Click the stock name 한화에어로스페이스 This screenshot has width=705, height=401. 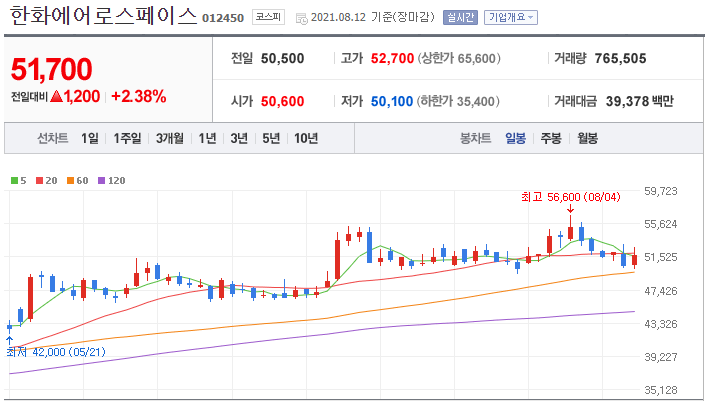point(103,16)
